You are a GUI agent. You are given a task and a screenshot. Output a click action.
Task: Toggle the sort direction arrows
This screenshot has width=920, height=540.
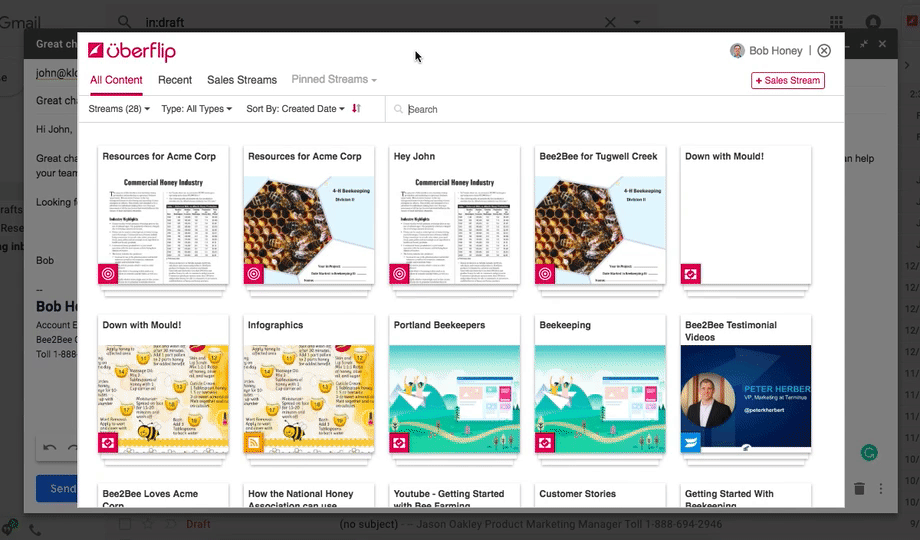(x=356, y=109)
